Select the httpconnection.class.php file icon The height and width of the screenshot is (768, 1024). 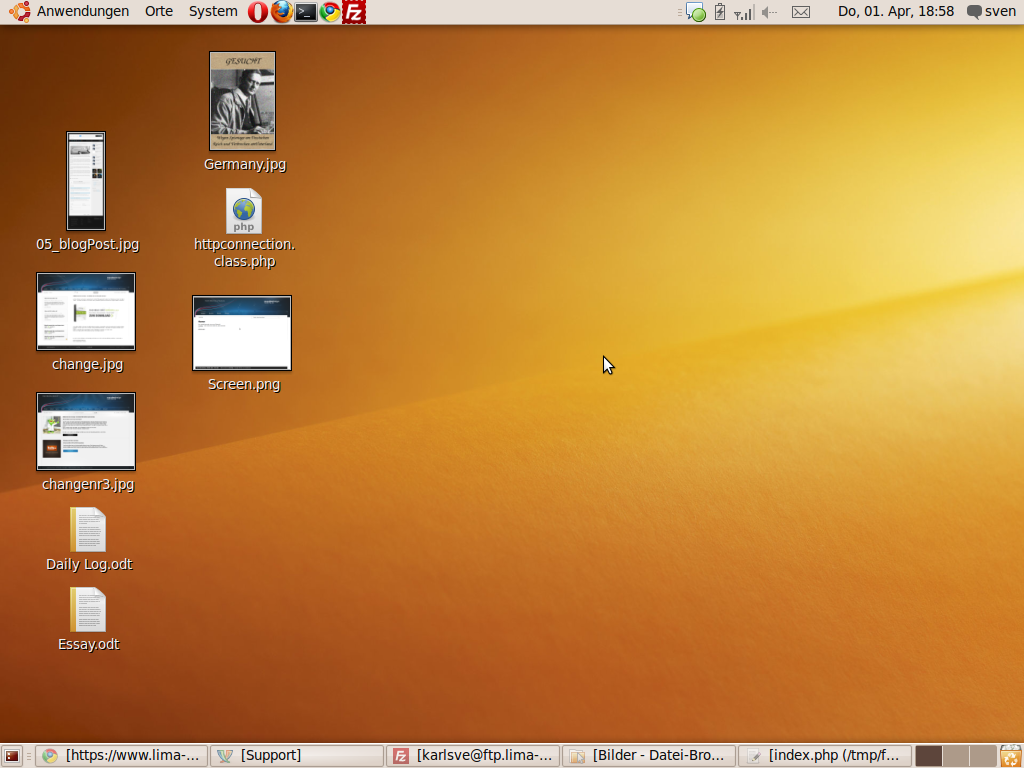click(x=244, y=211)
